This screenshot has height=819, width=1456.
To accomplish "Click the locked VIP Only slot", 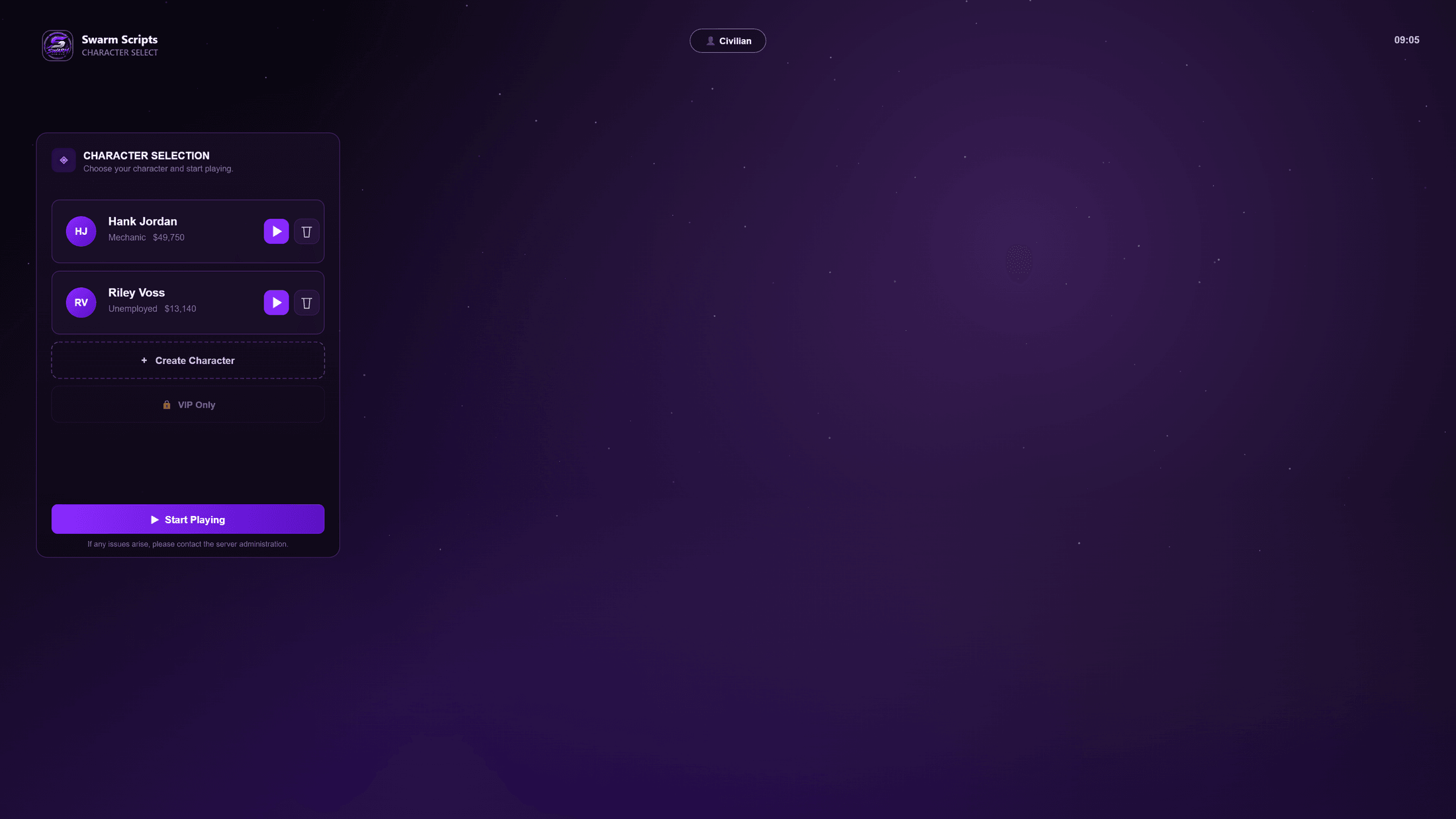I will coord(188,405).
